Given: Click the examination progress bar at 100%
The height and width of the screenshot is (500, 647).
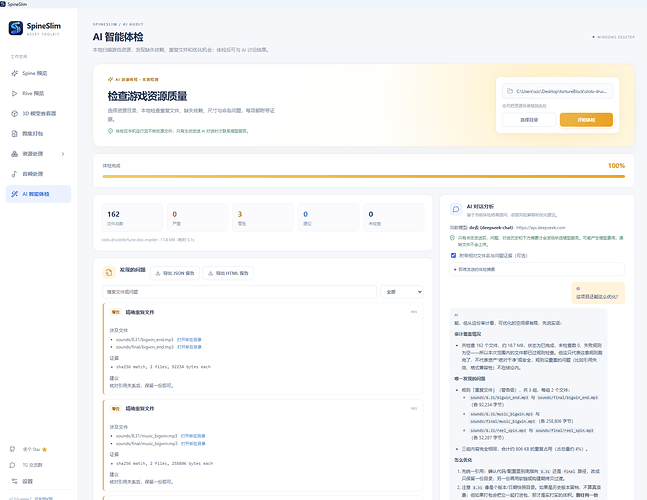Looking at the screenshot, I should (x=364, y=176).
